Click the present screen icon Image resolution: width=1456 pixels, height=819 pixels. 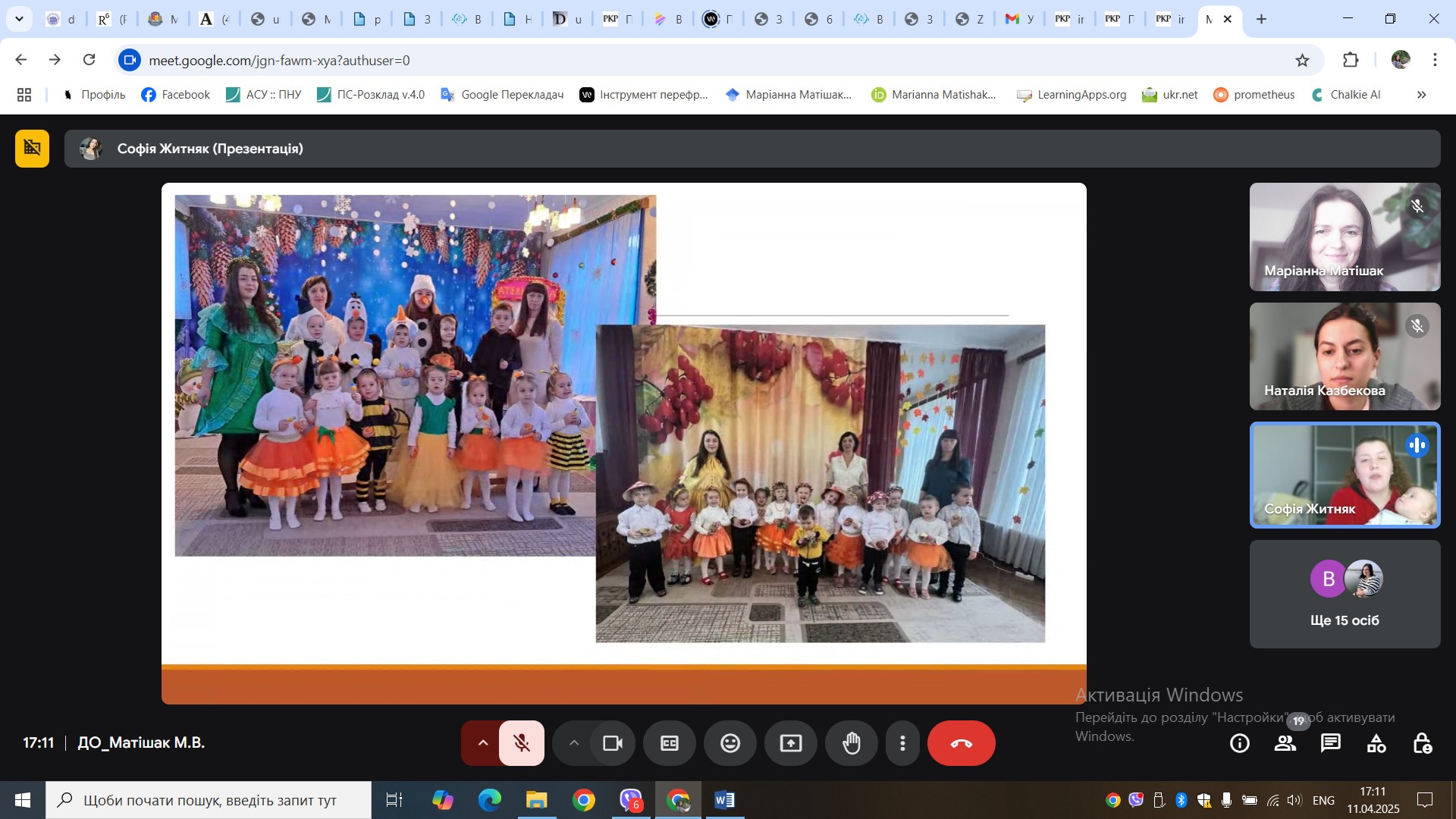790,743
